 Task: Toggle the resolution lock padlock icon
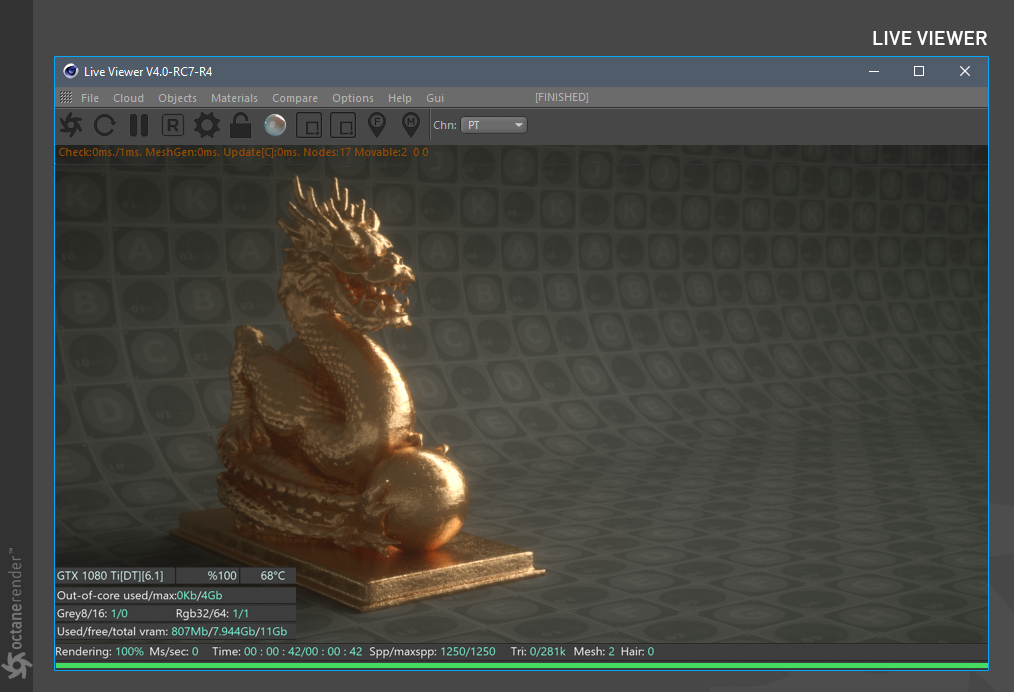pos(240,125)
